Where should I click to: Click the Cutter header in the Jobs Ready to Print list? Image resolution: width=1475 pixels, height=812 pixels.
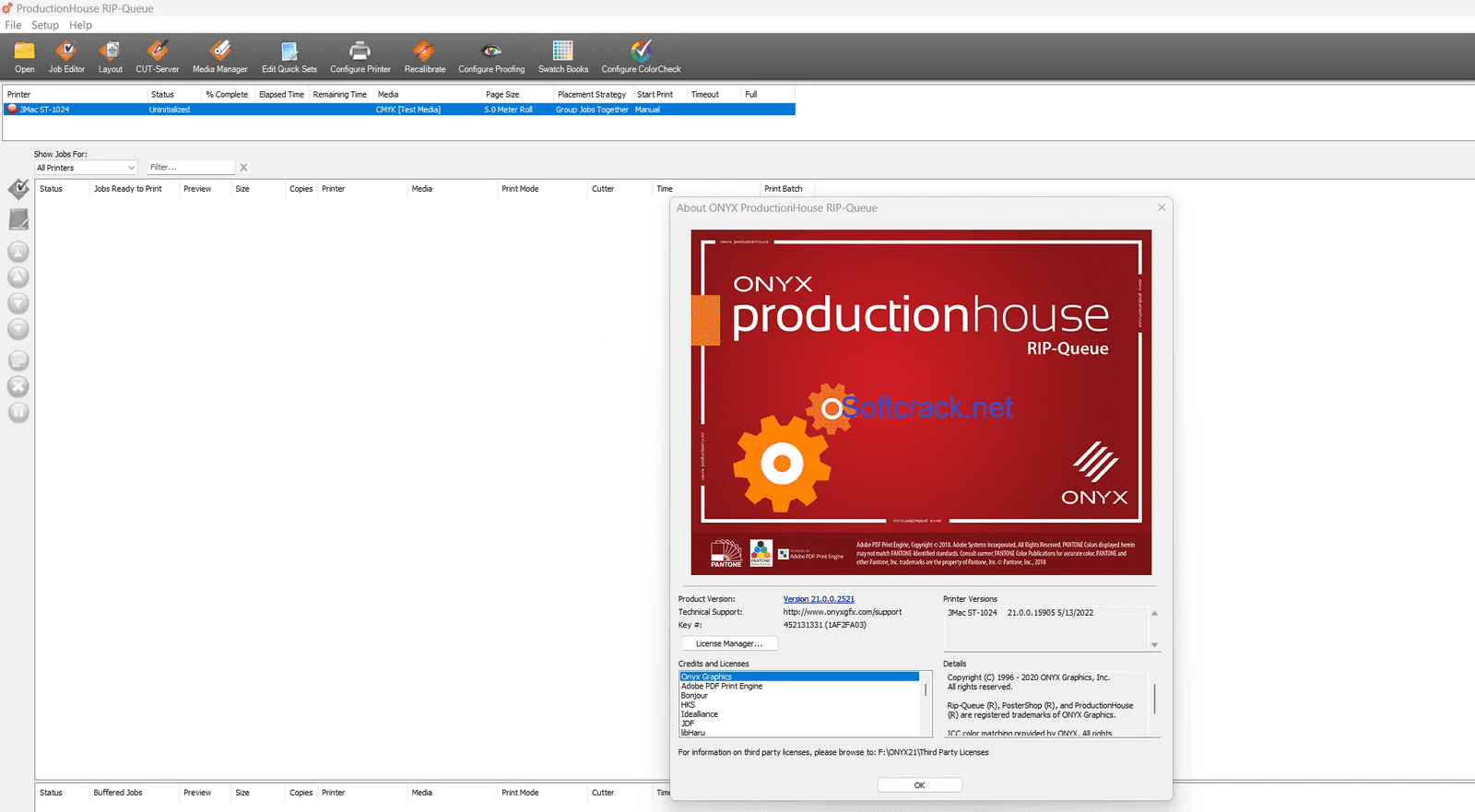[603, 189]
